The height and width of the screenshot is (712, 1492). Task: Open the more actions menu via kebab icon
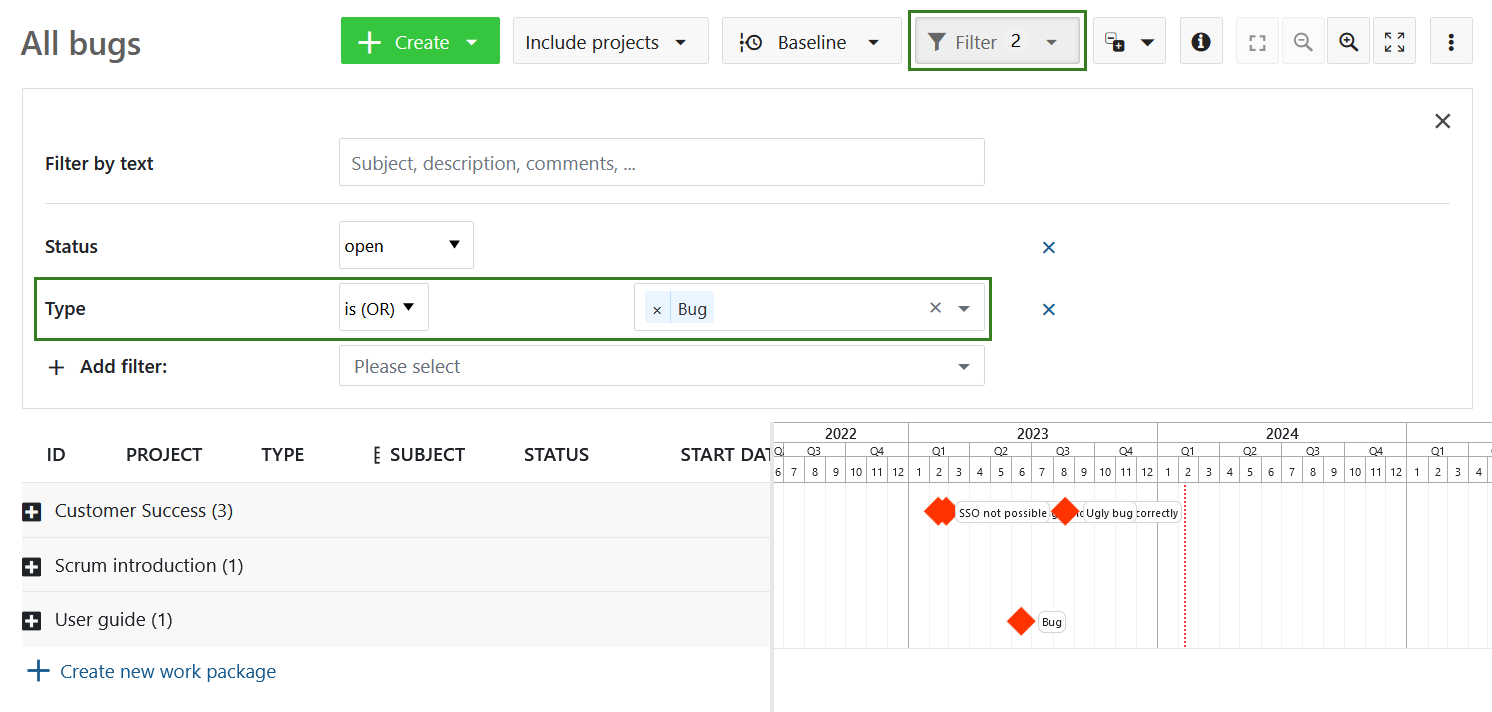[x=1451, y=40]
